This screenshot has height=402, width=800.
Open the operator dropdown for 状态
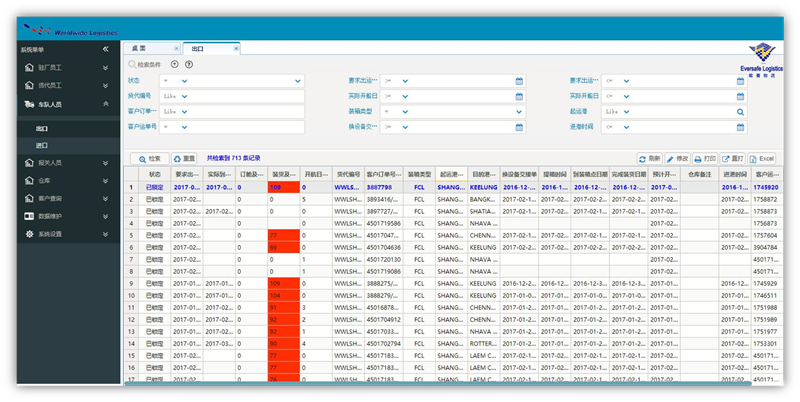[184, 81]
